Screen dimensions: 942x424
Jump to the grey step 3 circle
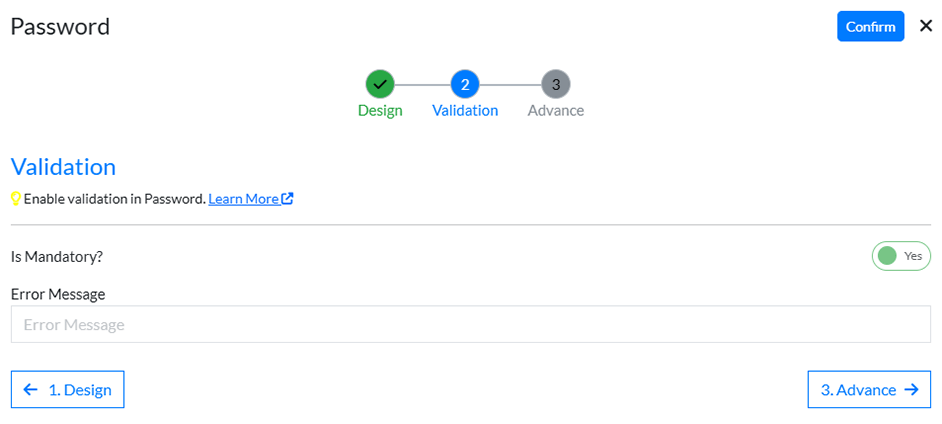point(556,84)
